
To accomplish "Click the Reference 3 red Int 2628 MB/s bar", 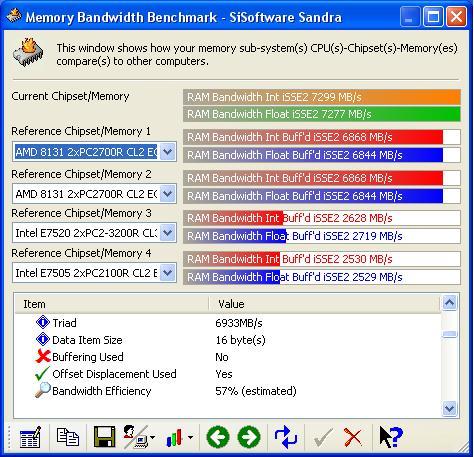I will coord(322,218).
